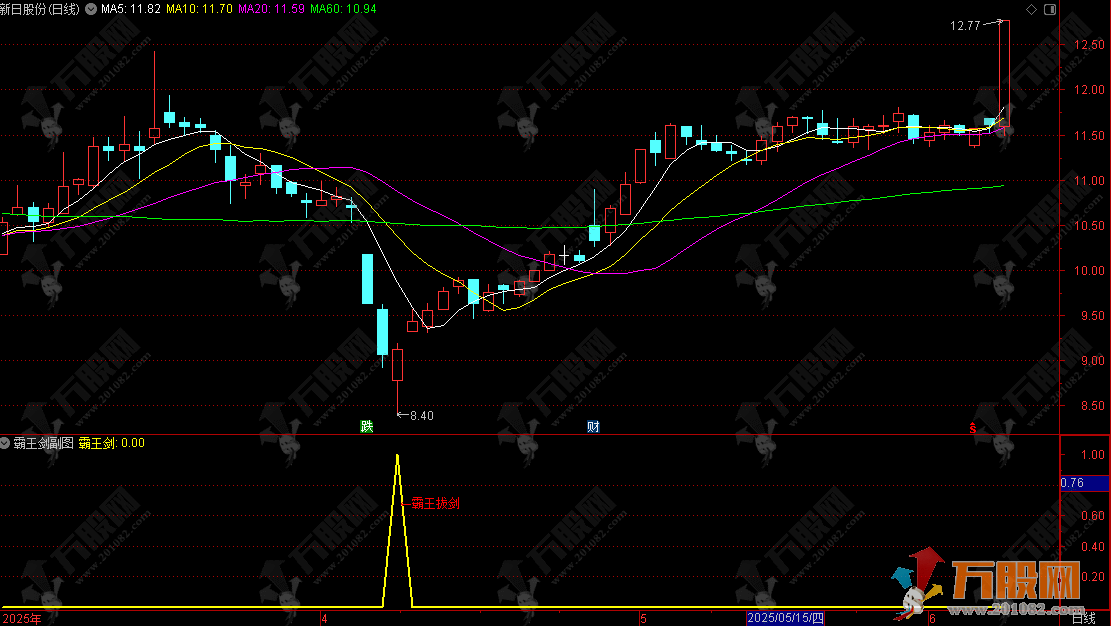Click the 12.77 high price label
The width and height of the screenshot is (1111, 626).
click(965, 26)
